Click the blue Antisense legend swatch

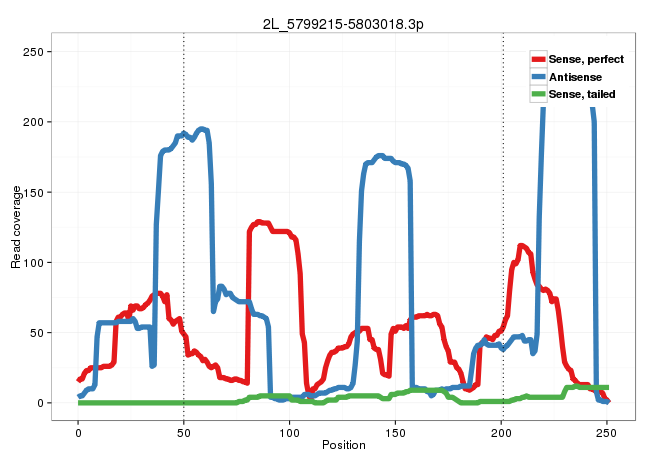(538, 77)
